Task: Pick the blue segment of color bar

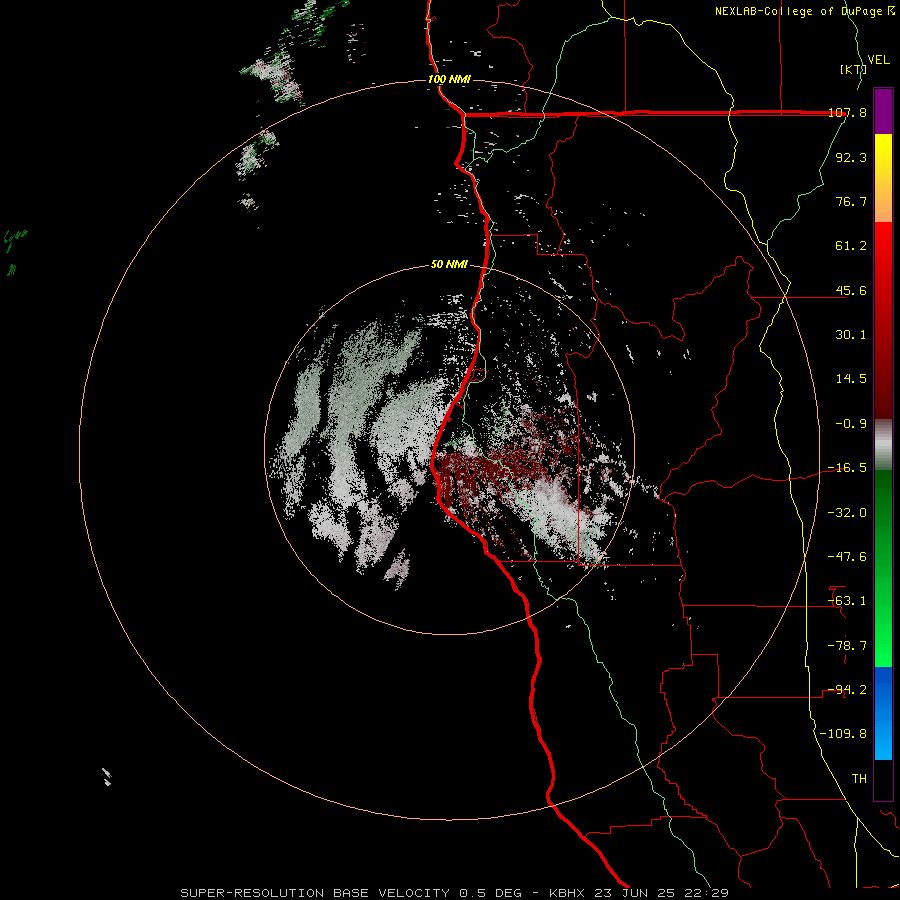Action: 883,713
